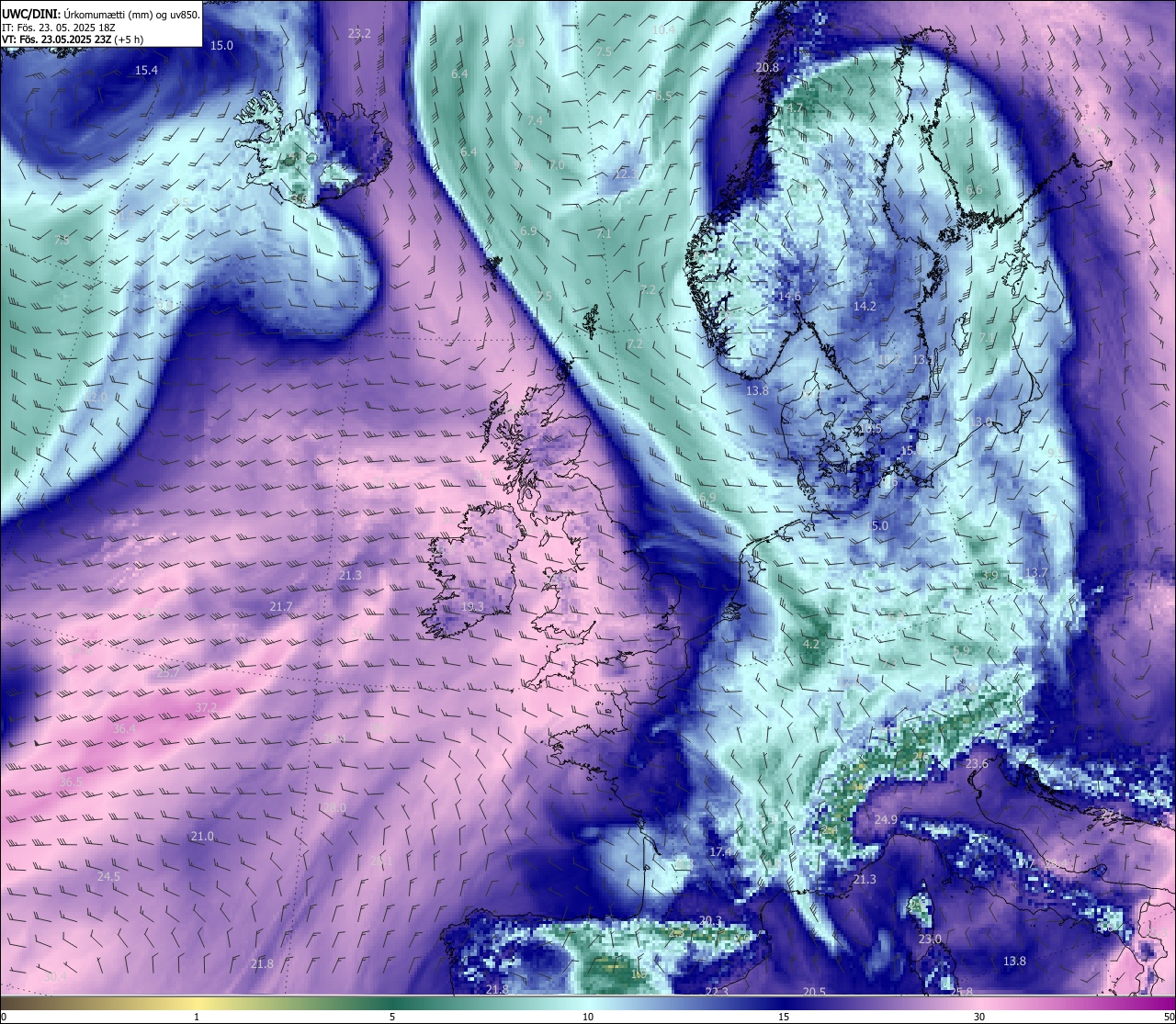Click the 15.4 value label on the map

click(x=146, y=70)
